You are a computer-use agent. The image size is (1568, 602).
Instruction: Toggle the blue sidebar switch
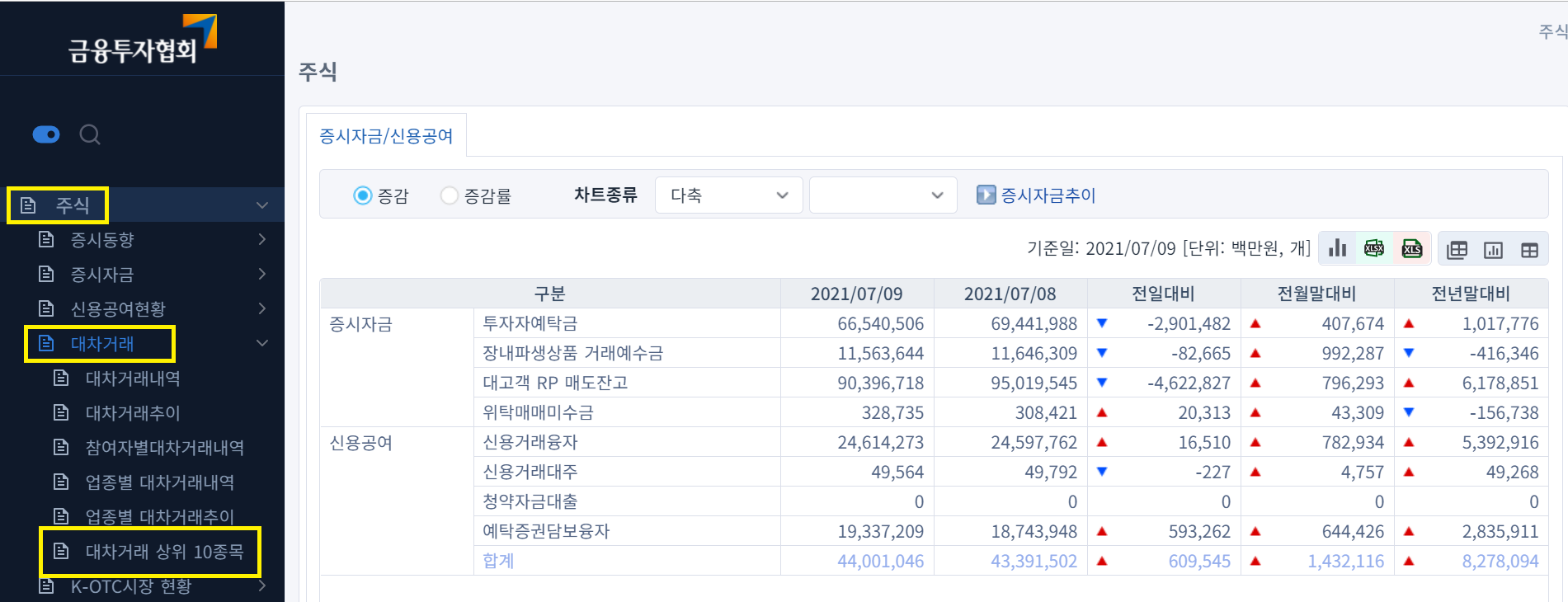pos(46,134)
